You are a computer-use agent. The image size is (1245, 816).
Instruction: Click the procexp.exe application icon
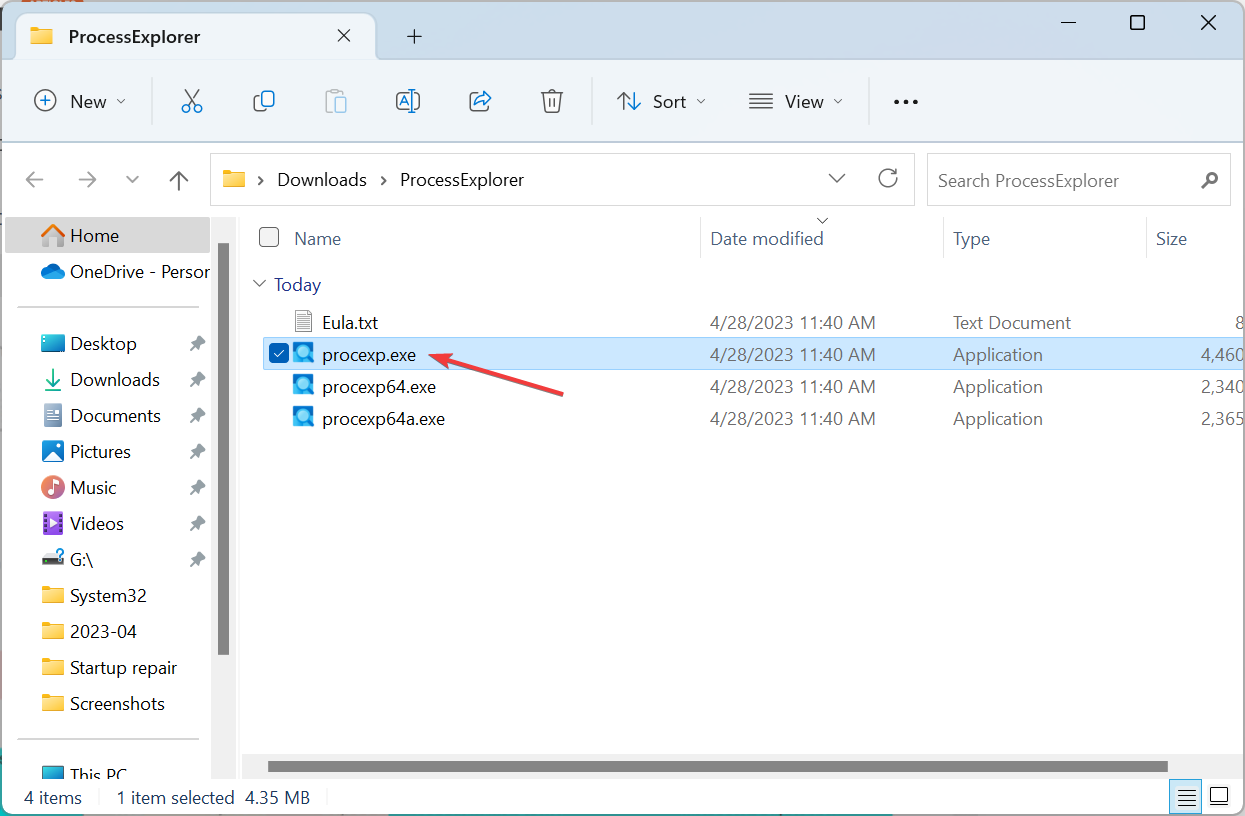[x=304, y=354]
